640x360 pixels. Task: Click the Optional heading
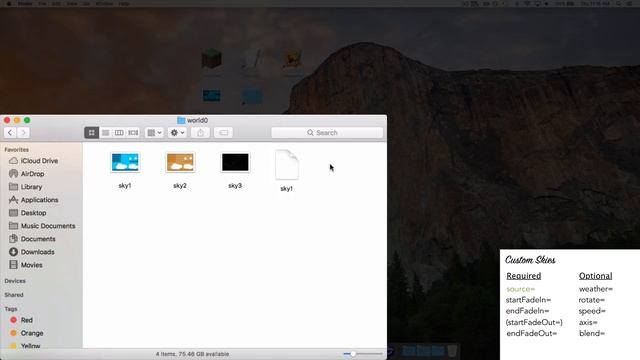pos(596,276)
